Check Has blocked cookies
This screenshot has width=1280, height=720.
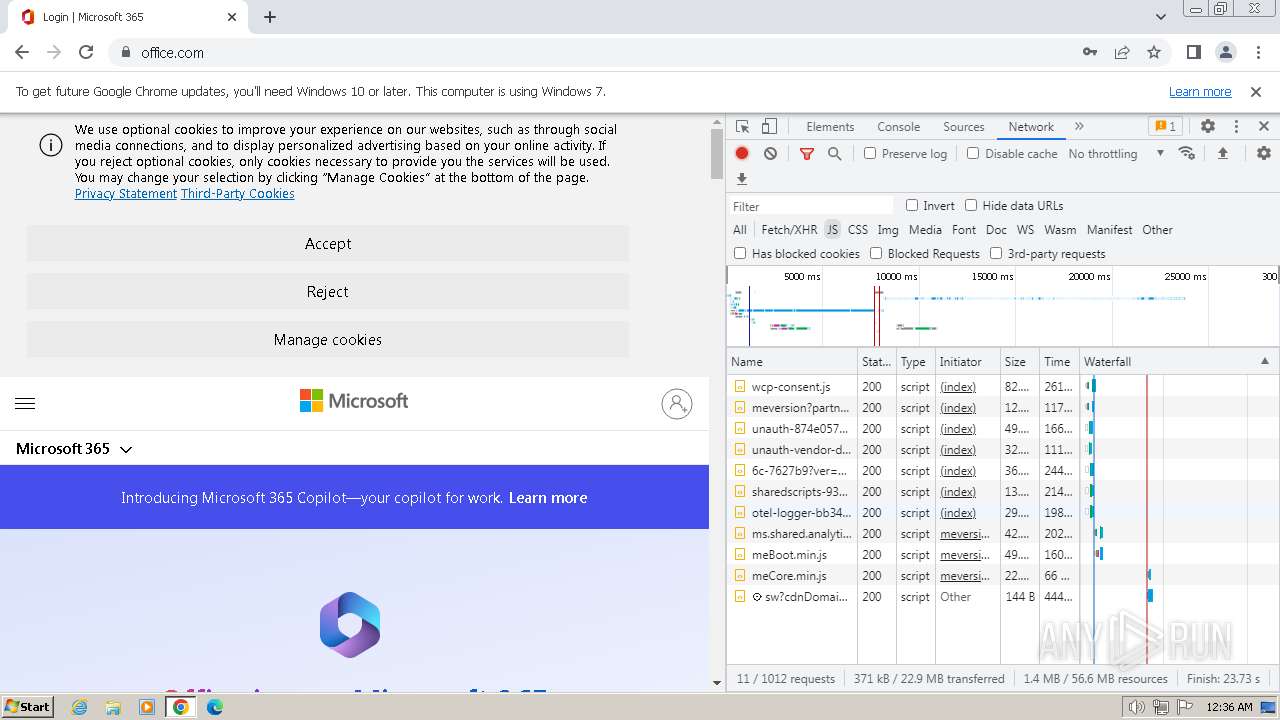(740, 253)
